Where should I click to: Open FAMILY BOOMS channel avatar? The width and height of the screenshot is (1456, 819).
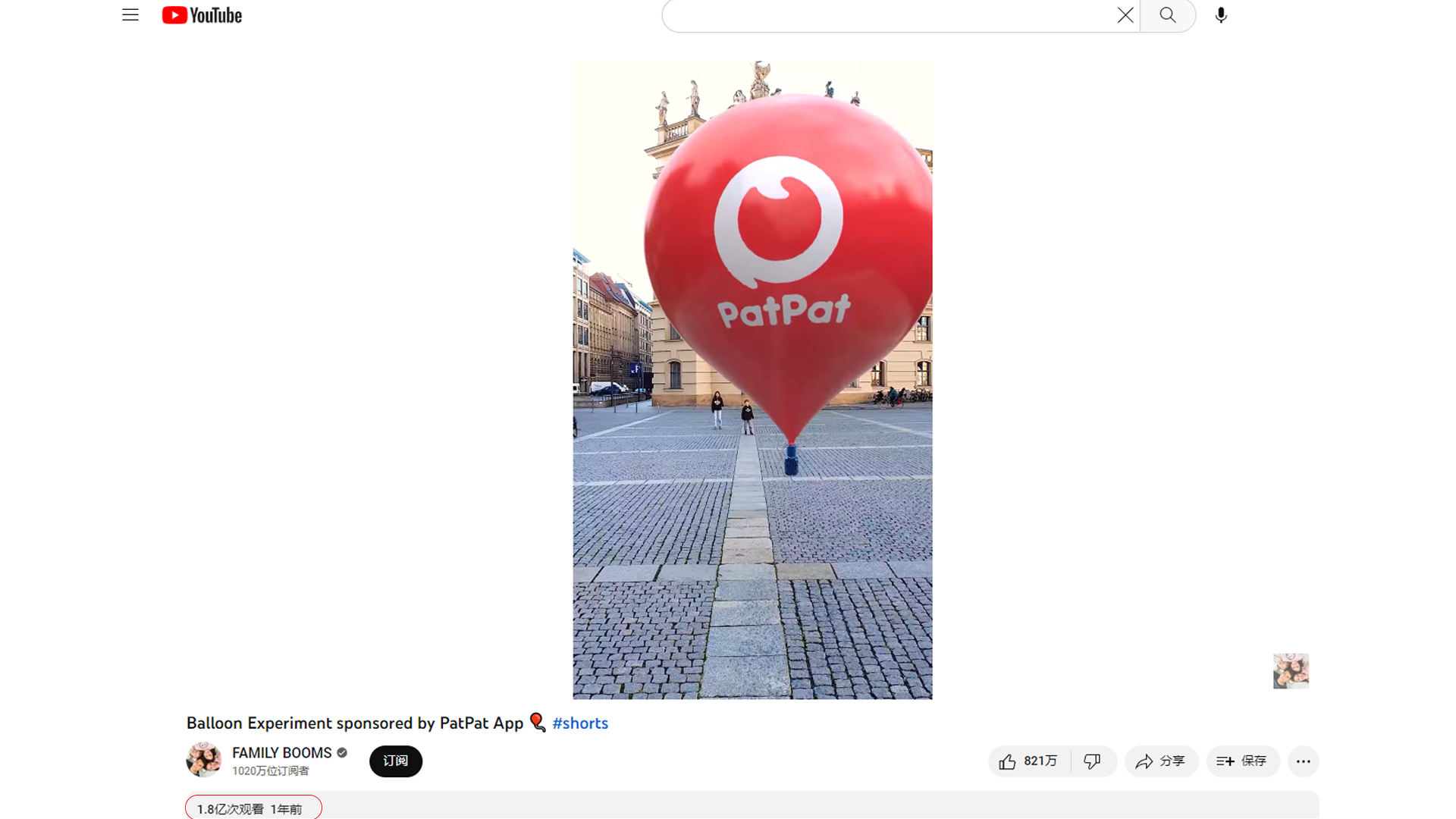pos(203,760)
